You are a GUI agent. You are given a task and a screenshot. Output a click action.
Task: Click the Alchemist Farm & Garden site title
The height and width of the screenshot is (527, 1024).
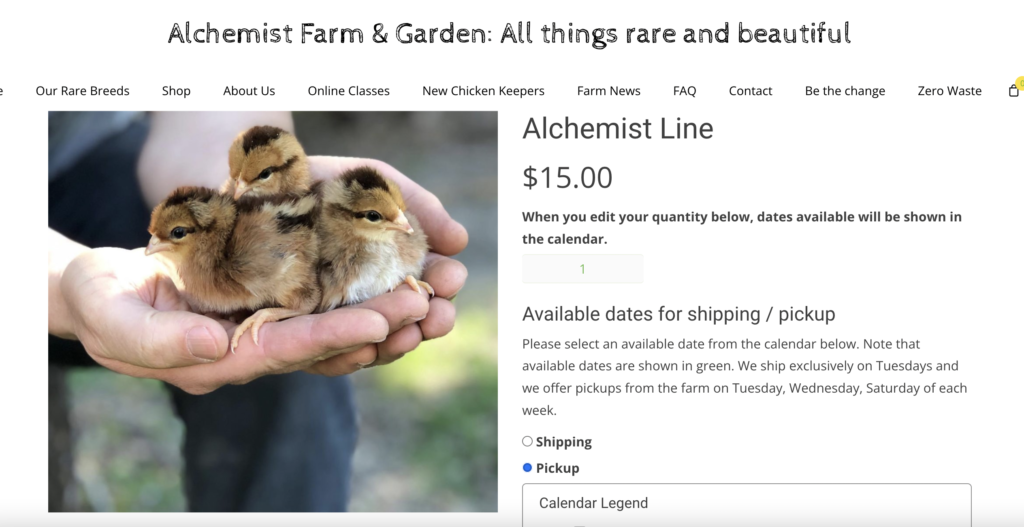tap(509, 33)
